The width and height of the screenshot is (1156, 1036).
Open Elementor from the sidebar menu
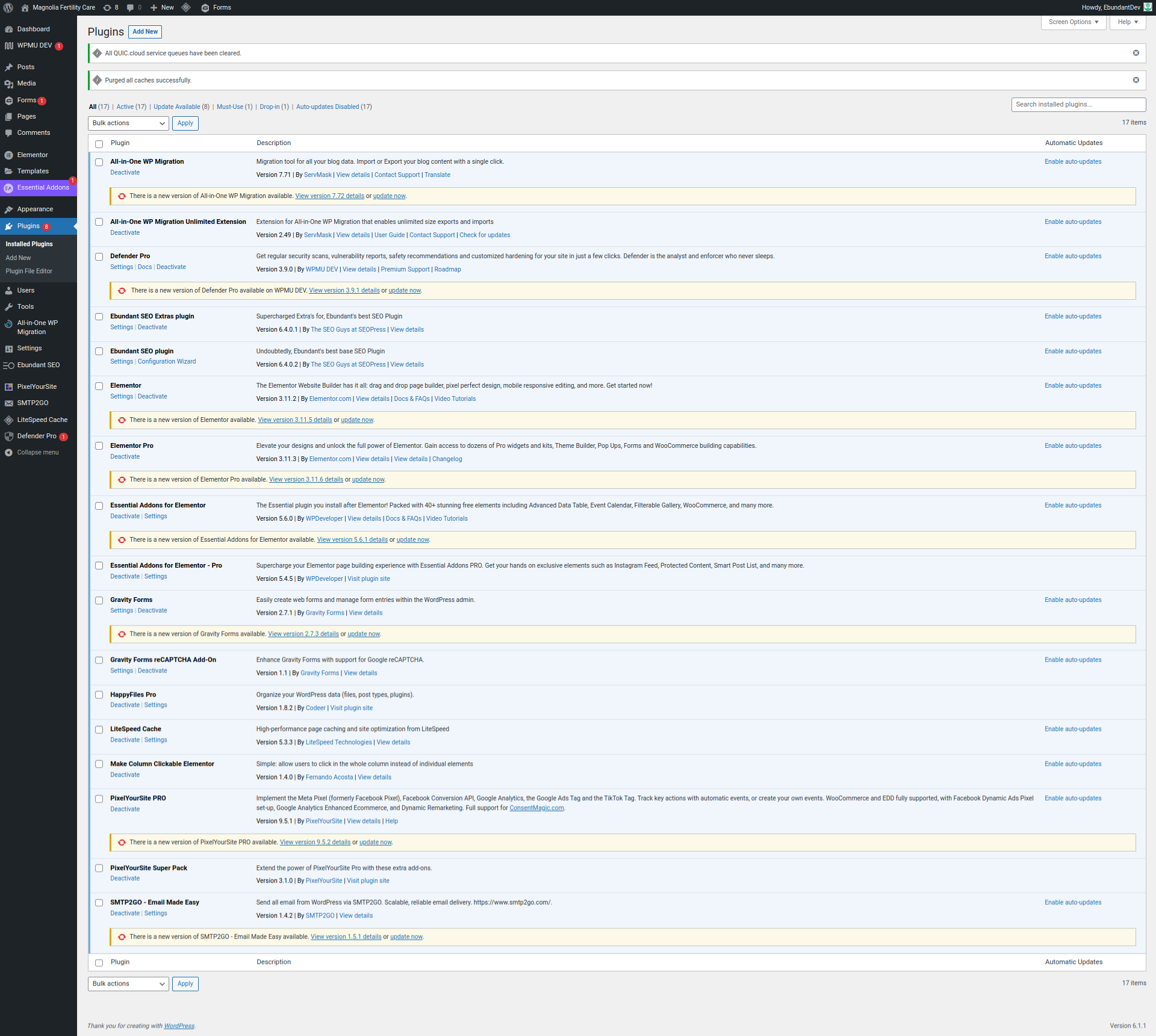(33, 155)
